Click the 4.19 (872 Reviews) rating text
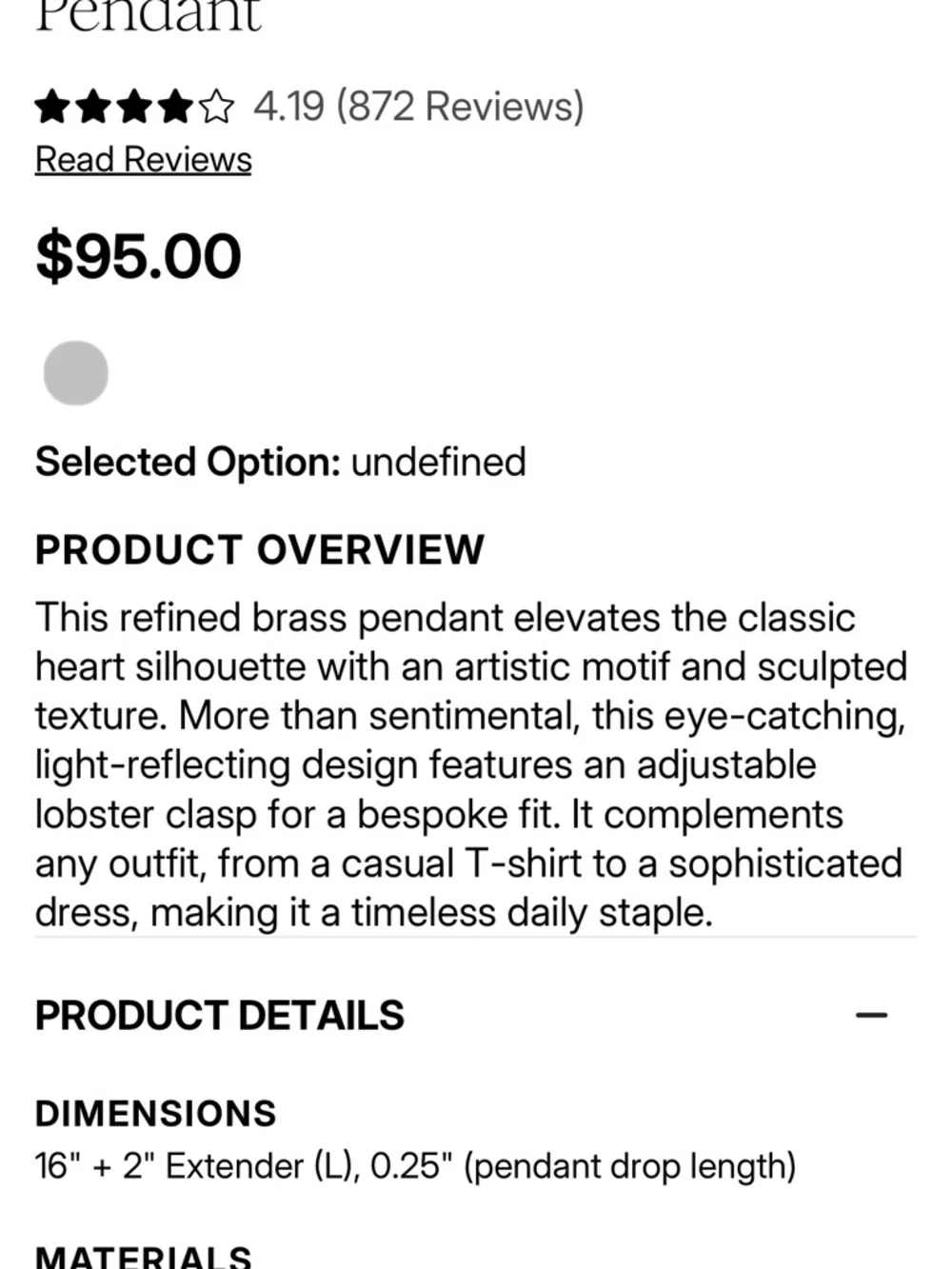 pos(419,107)
